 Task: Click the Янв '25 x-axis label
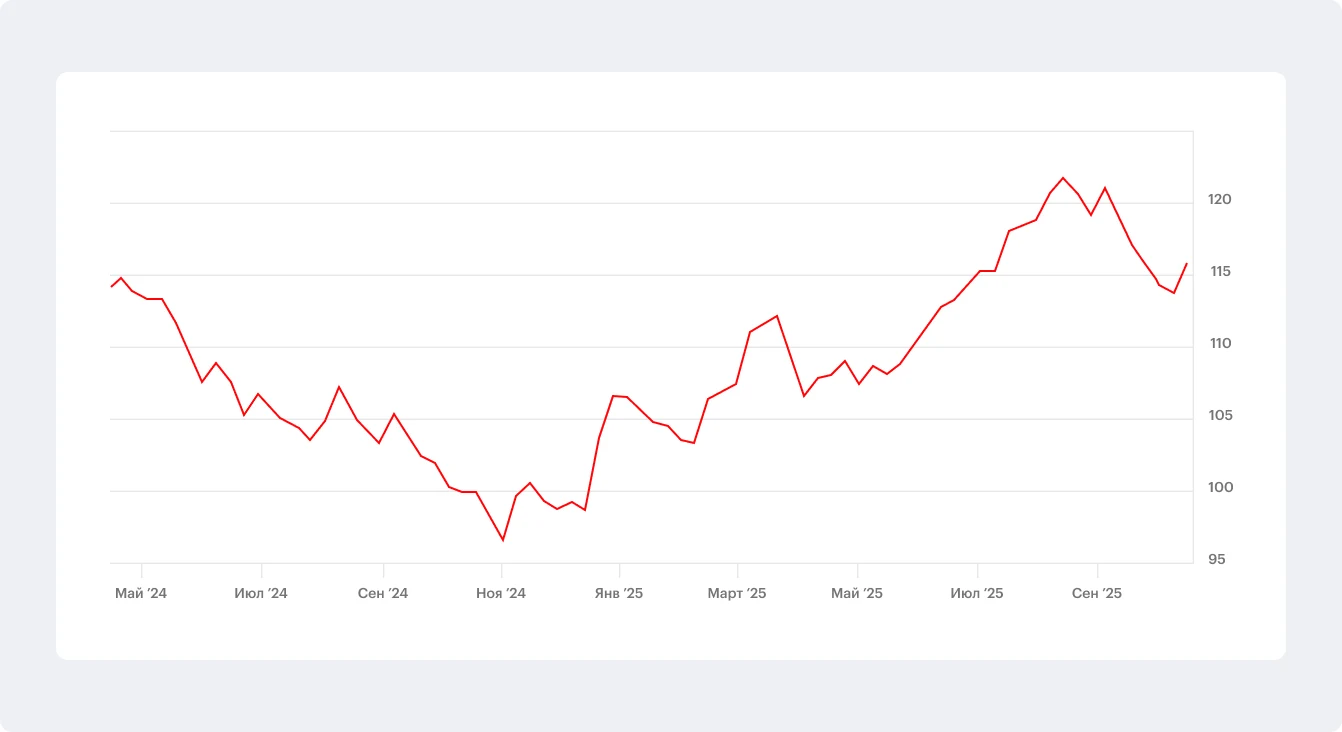pyautogui.click(x=619, y=593)
